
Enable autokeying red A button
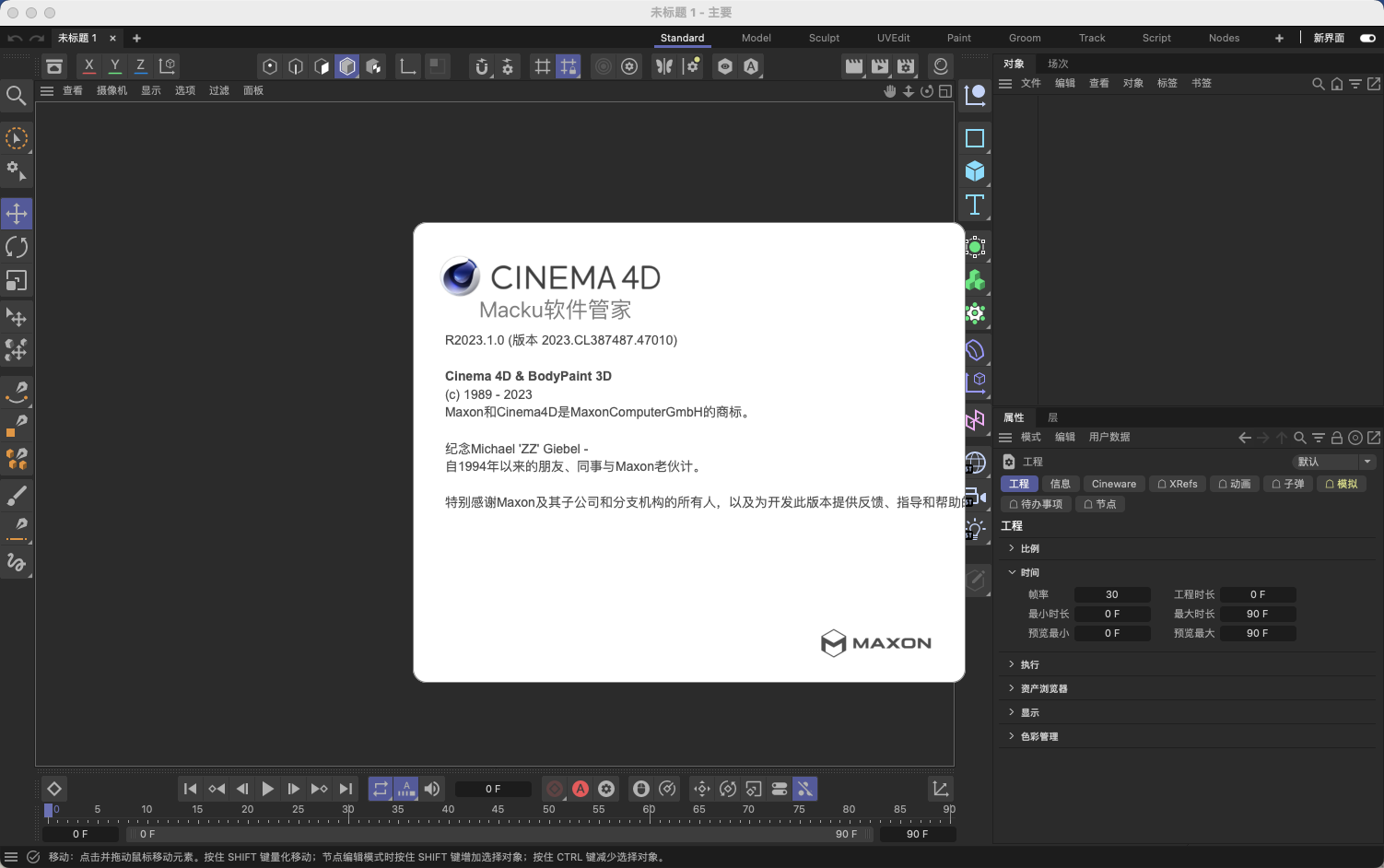pyautogui.click(x=581, y=789)
